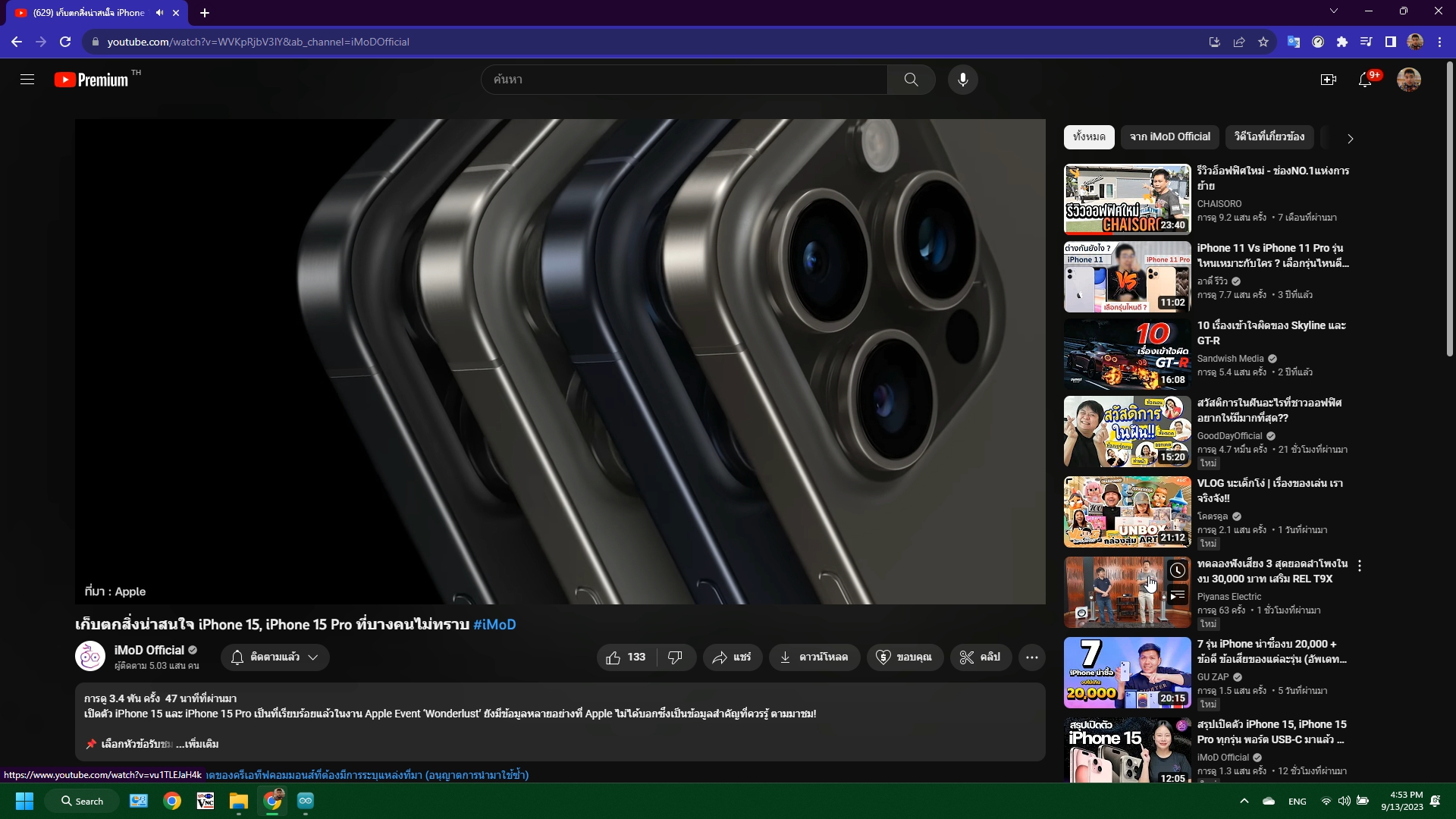
Task: Open options menu for REL T9X video
Action: 1360,566
